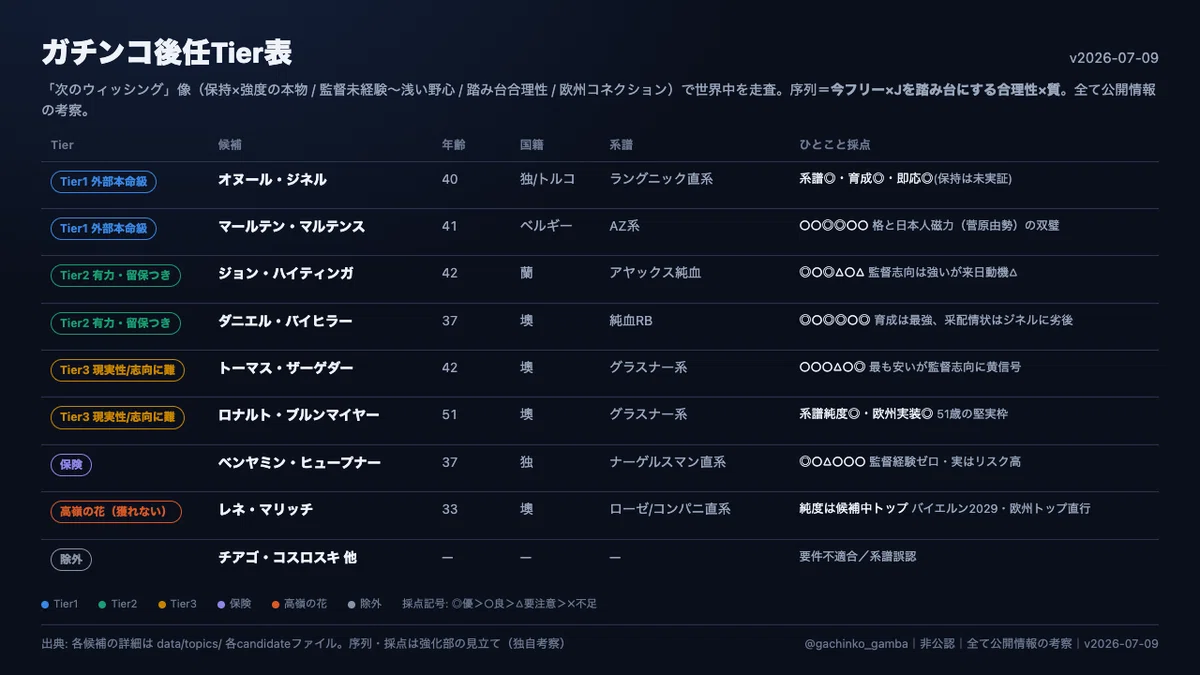This screenshot has height=675, width=1200.
Task: Click the gray 除外 legend dot
Action: coord(351,604)
